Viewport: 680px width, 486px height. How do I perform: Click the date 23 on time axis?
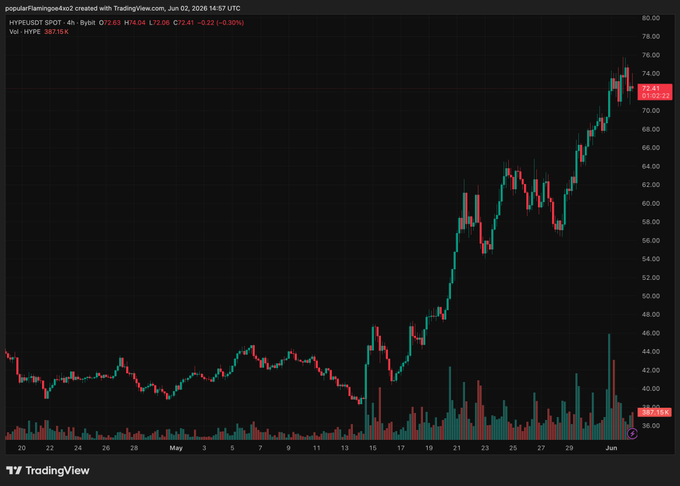tap(485, 448)
